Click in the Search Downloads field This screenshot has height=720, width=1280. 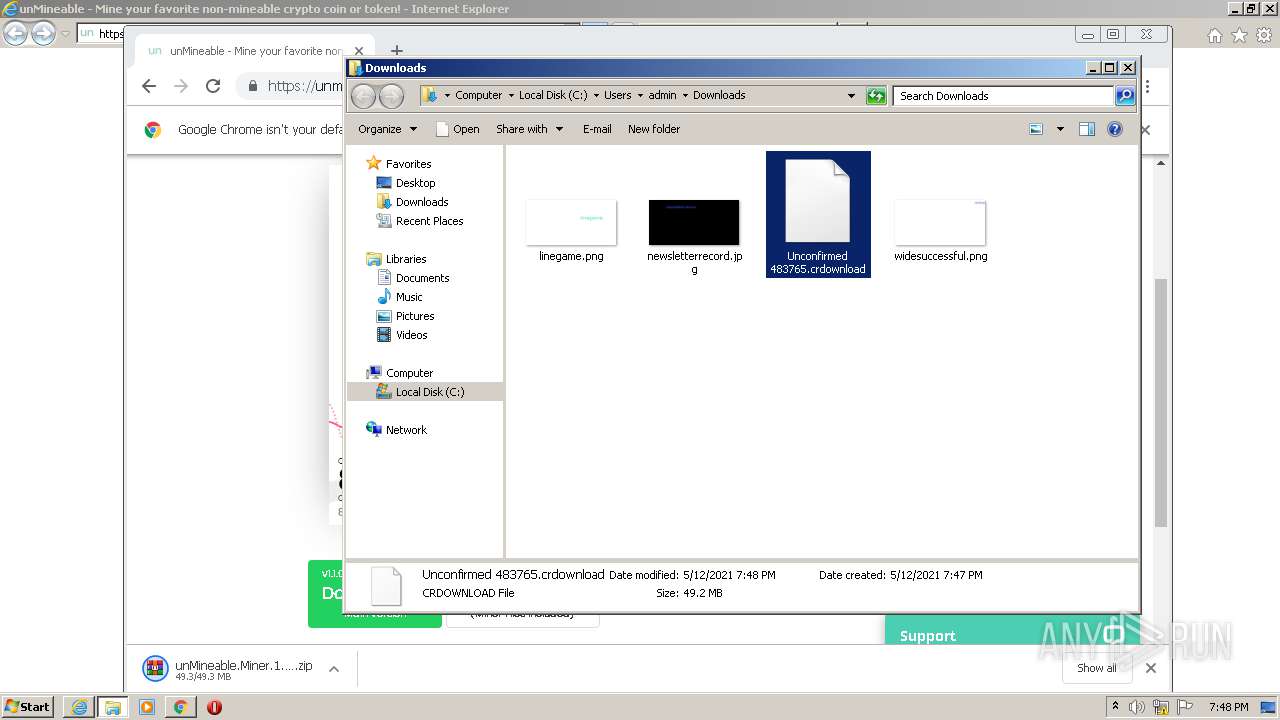click(x=1003, y=96)
